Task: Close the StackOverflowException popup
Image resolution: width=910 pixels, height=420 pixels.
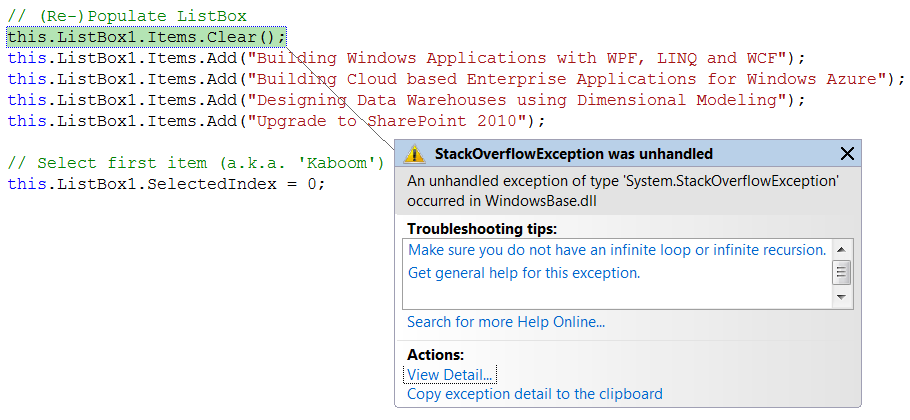Action: [x=847, y=154]
